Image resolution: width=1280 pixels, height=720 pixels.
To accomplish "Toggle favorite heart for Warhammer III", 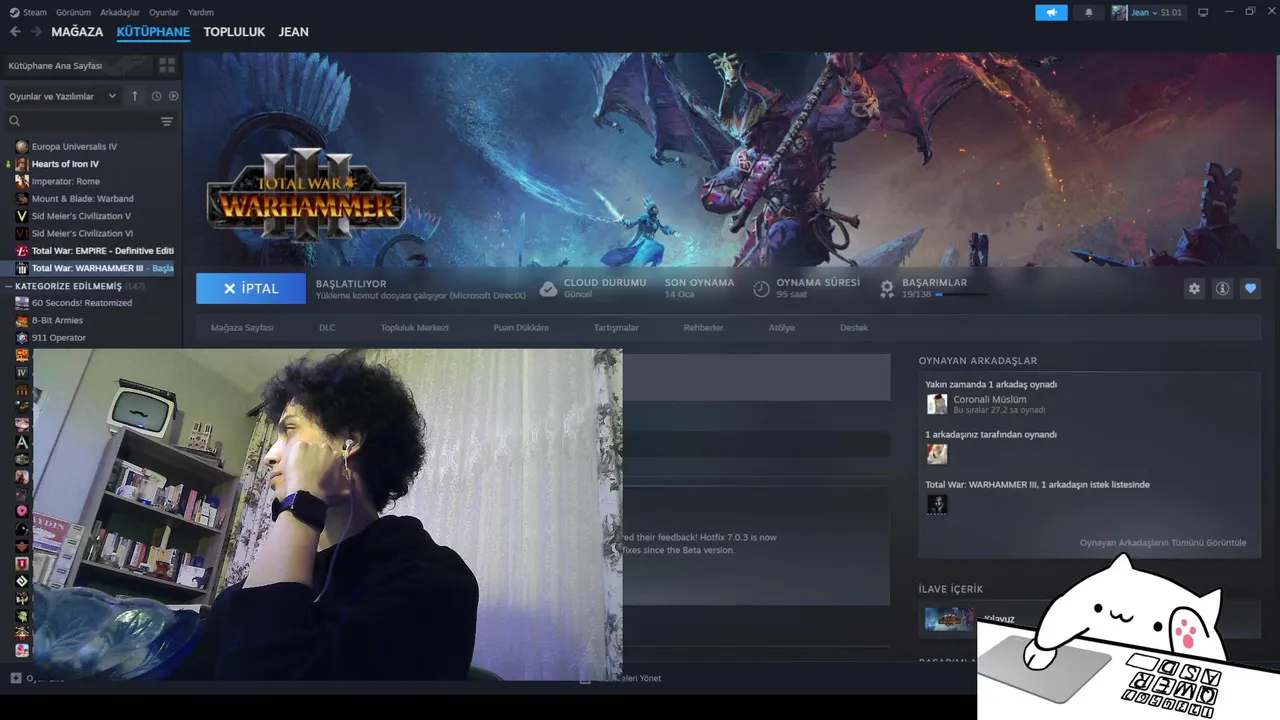I will 1250,288.
